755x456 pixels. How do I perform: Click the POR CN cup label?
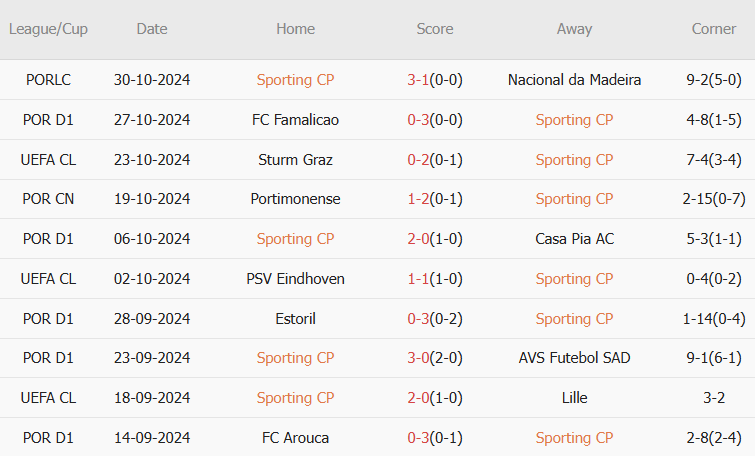click(48, 199)
